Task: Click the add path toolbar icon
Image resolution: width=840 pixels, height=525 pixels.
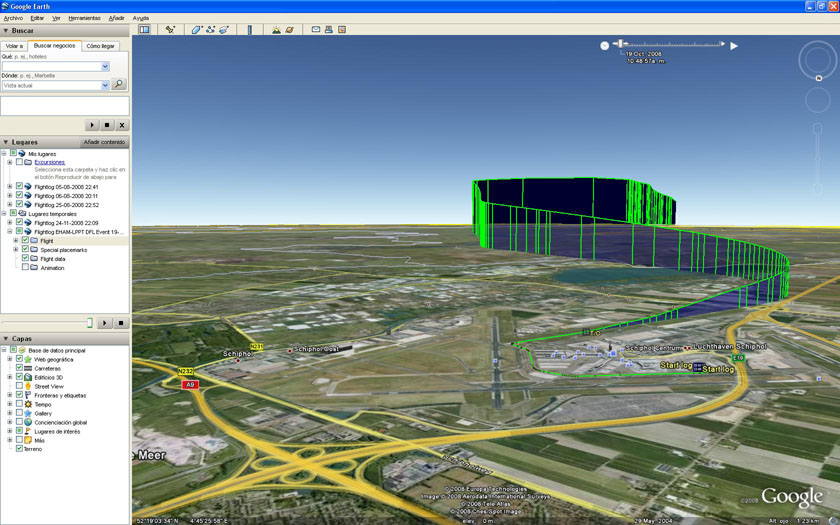Action: click(x=211, y=29)
